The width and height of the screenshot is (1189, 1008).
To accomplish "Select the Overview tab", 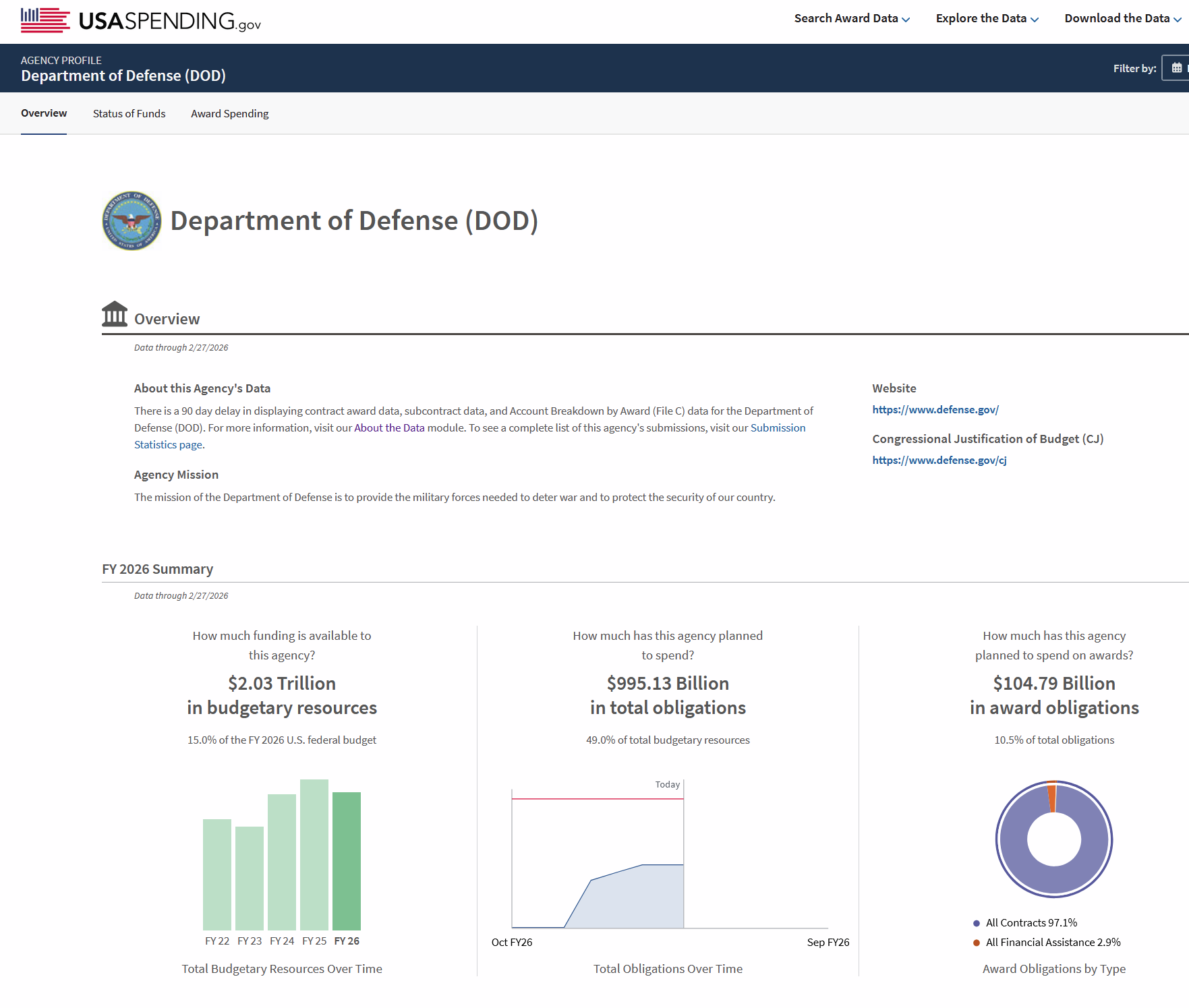I will pyautogui.click(x=44, y=113).
